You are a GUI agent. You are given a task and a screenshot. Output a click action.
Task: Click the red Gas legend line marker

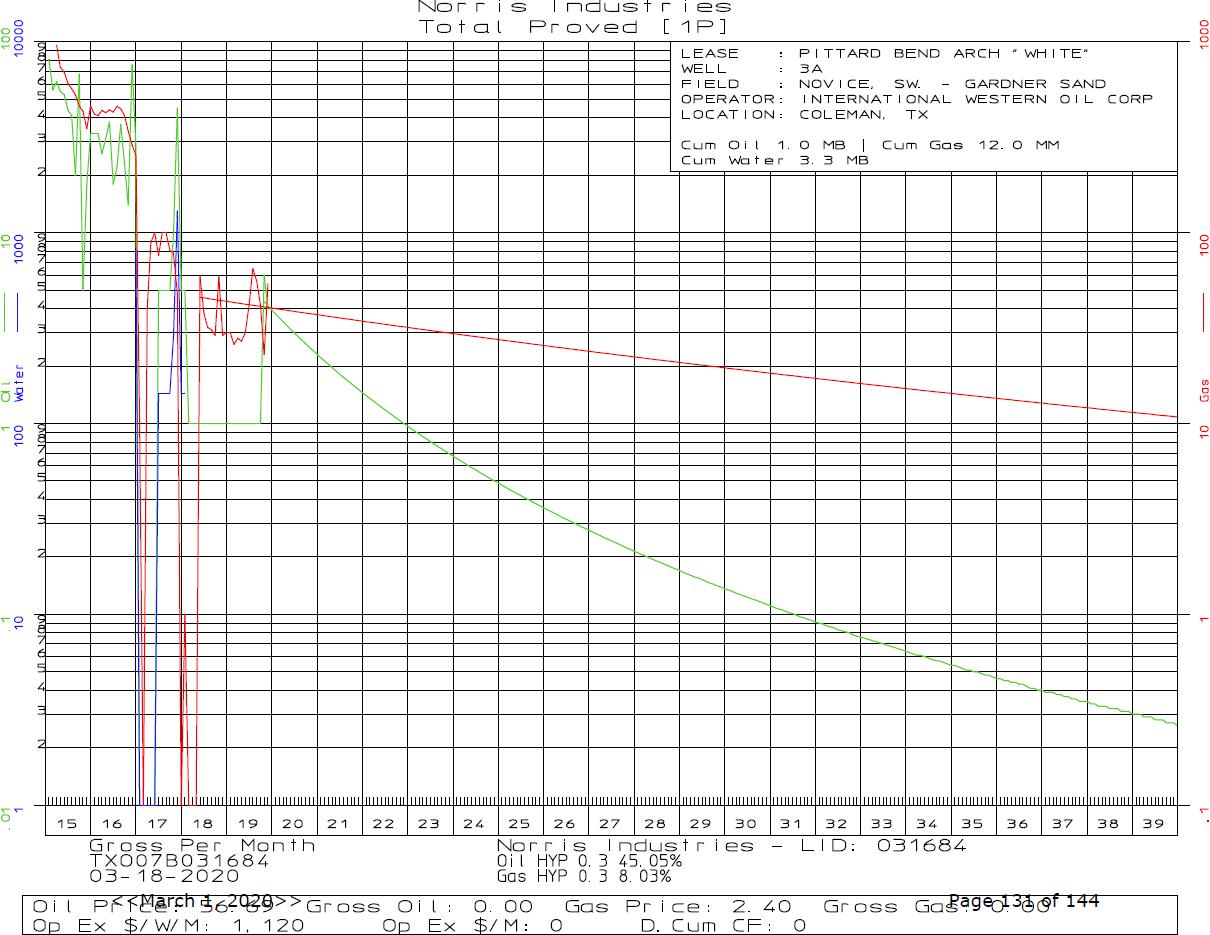(x=1203, y=313)
